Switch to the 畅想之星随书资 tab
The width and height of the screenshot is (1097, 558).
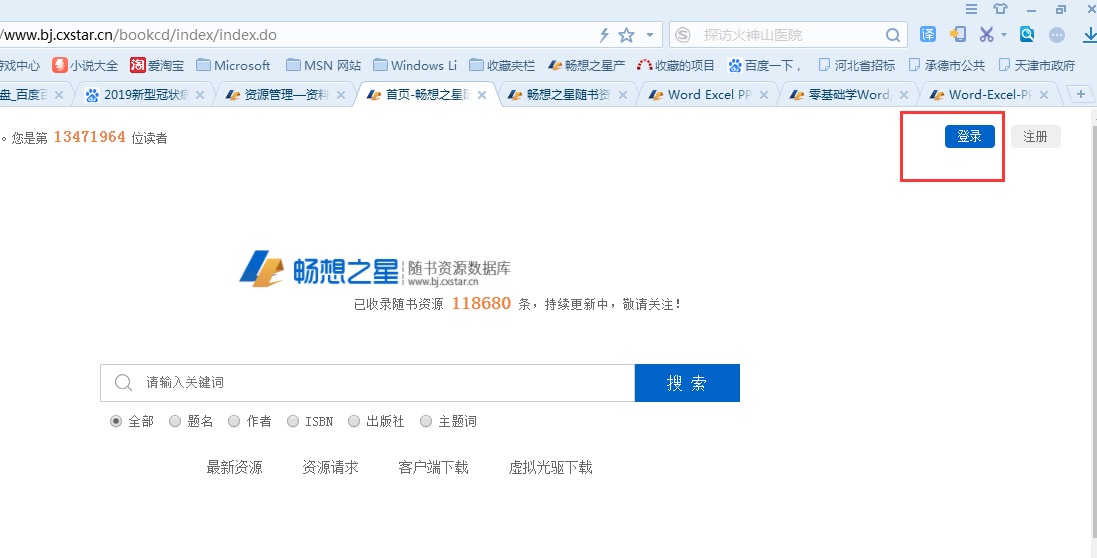pos(567,94)
